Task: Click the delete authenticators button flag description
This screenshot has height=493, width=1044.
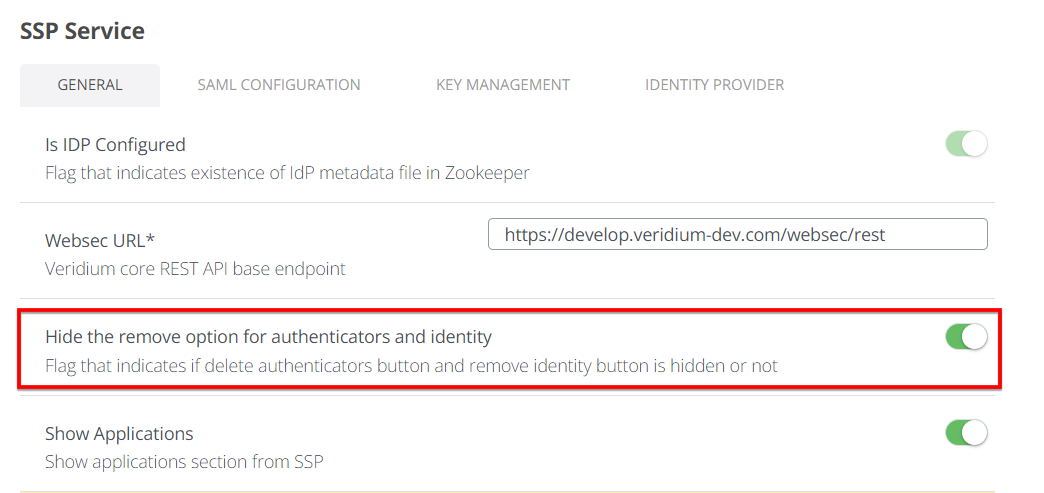Action: (411, 365)
